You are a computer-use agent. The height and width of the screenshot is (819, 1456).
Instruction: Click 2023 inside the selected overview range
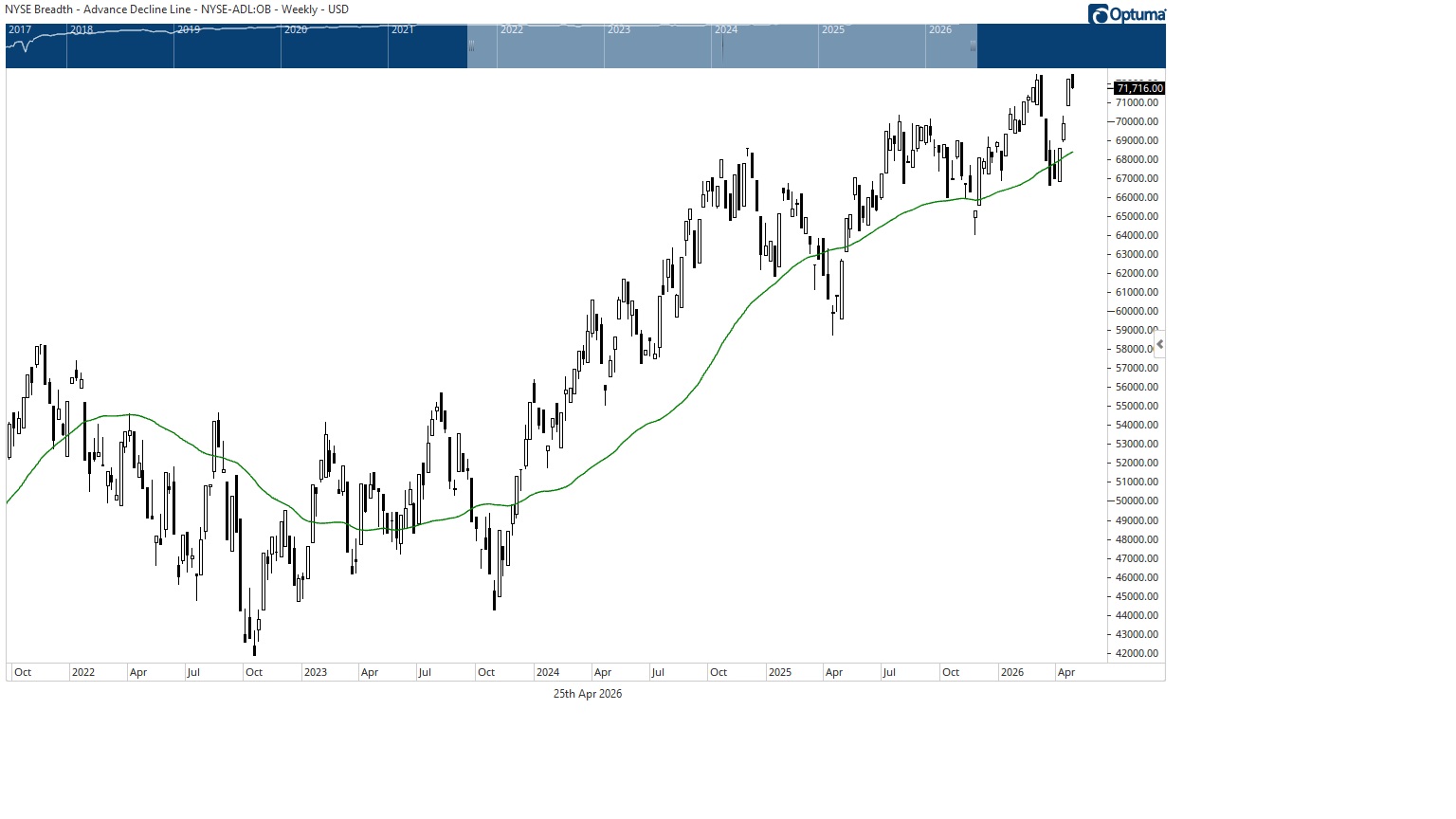619,30
